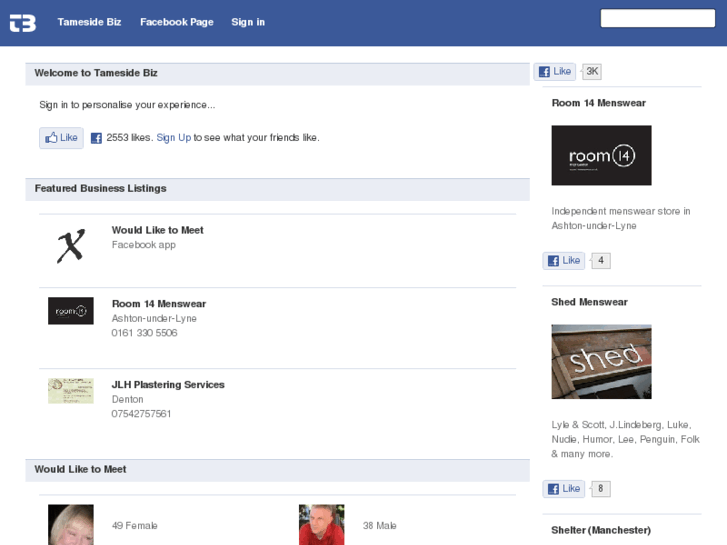Open the 38 Male profile photo
Screen dimensions: 727x545
click(321, 525)
